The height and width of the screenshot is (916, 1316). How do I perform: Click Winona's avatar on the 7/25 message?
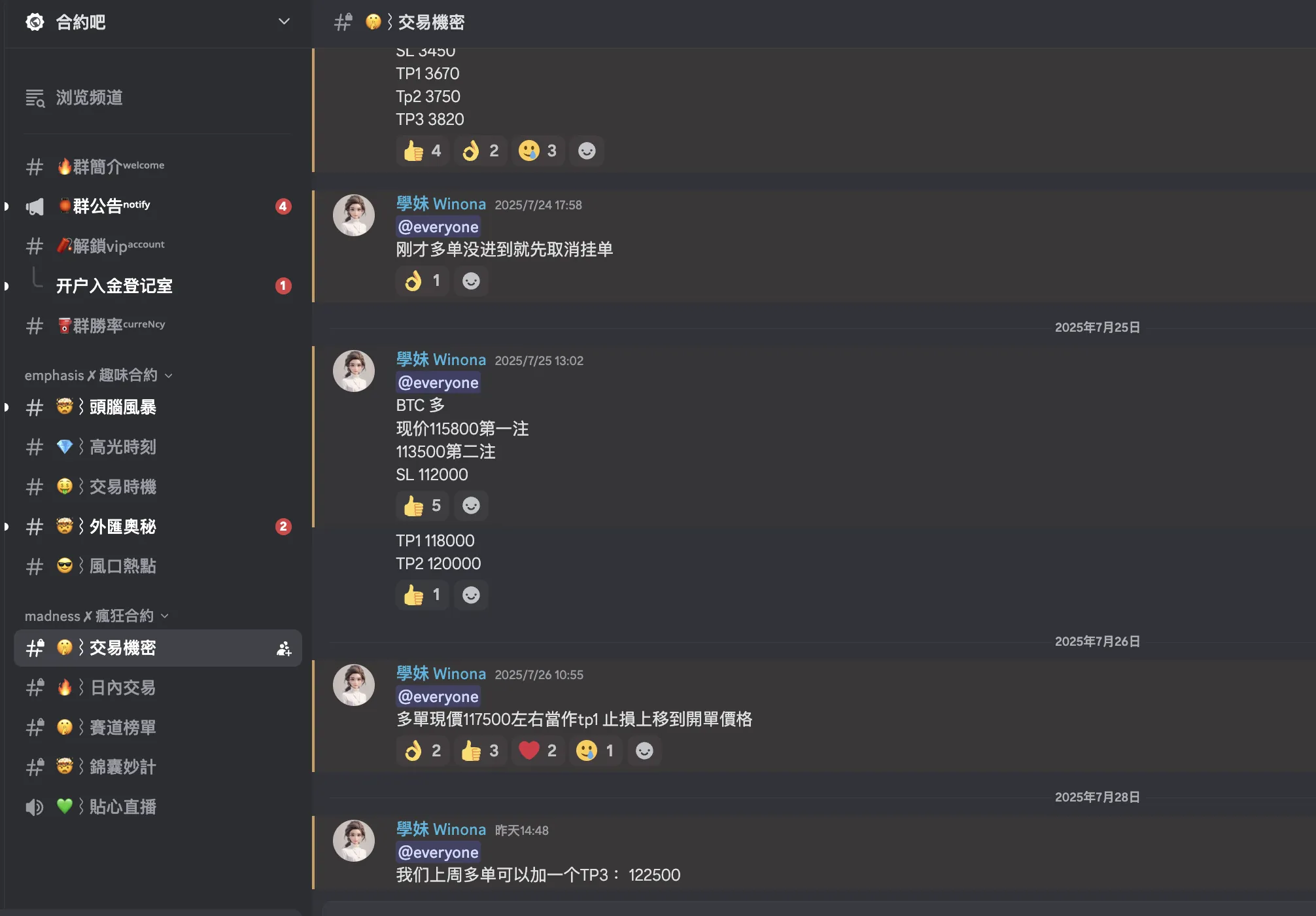point(353,370)
